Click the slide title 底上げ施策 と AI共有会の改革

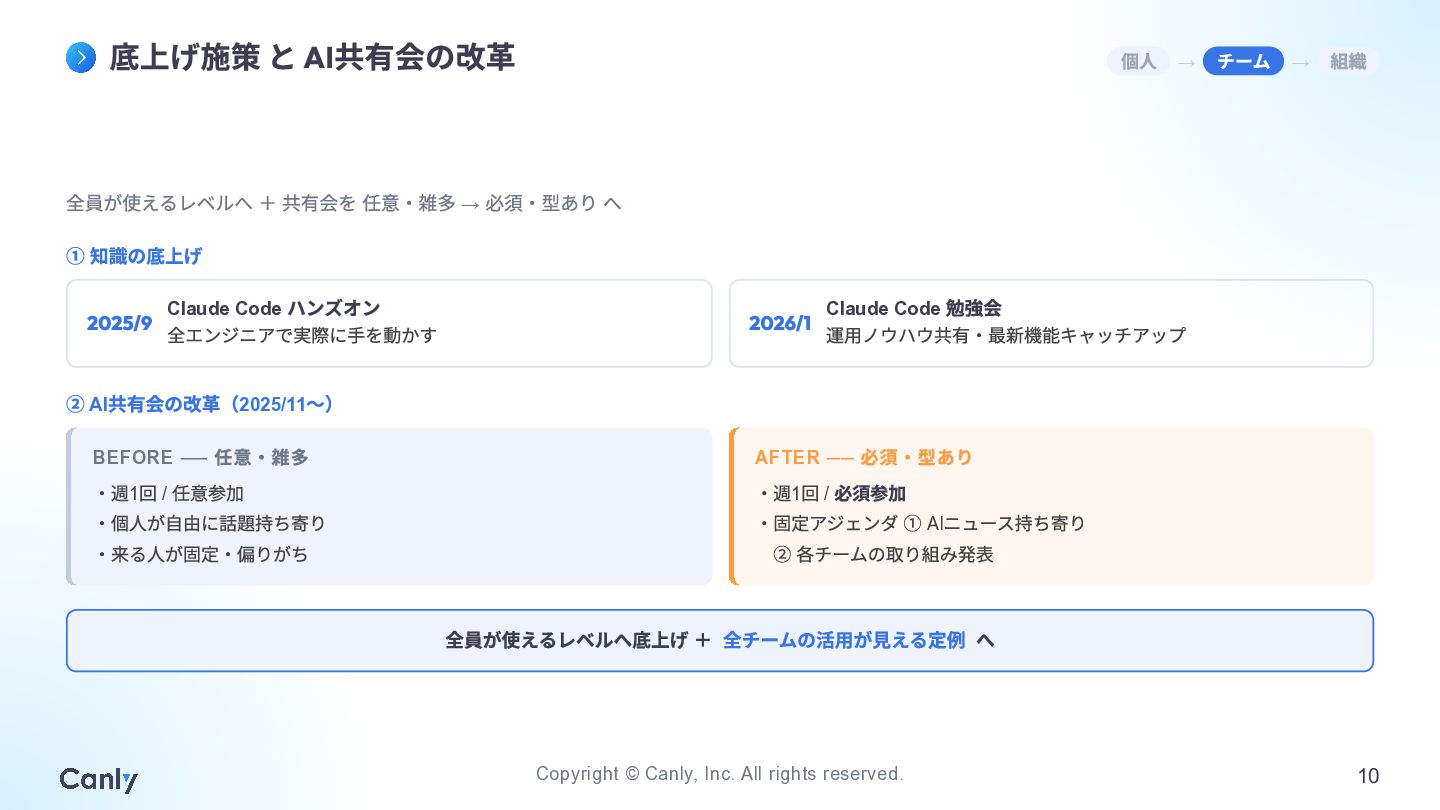tap(312, 58)
